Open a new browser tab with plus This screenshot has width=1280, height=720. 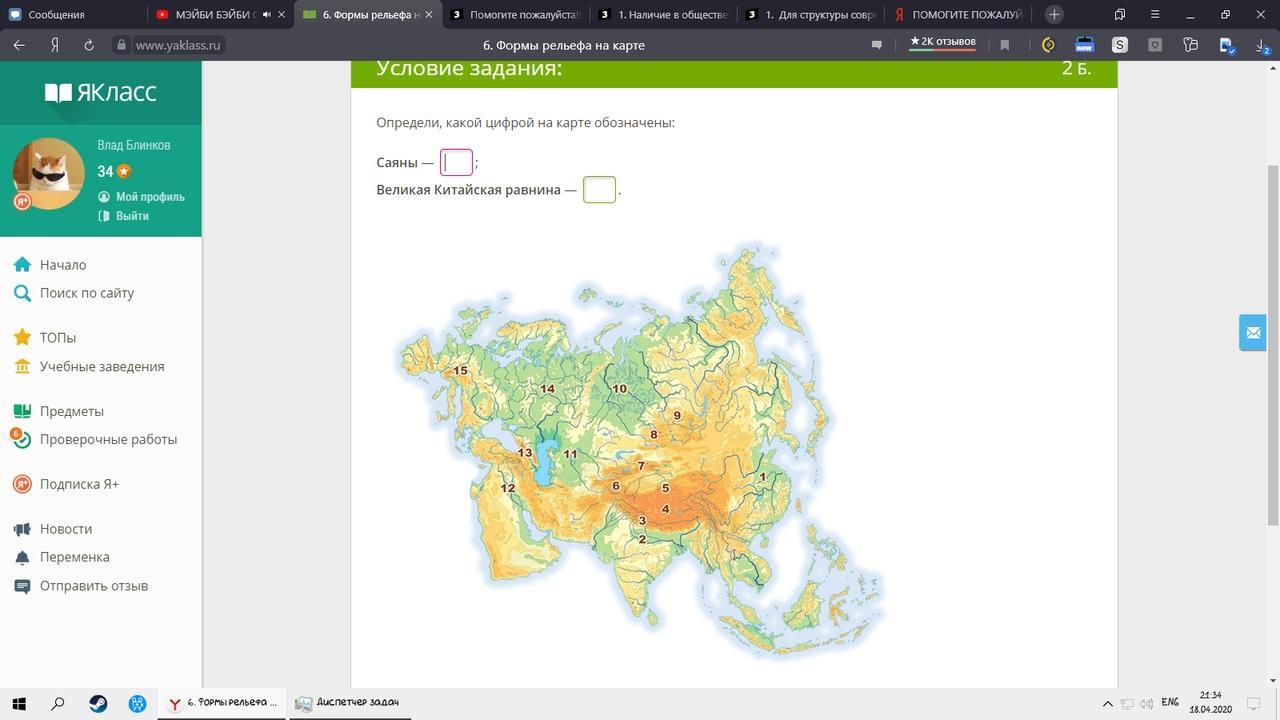coord(1054,14)
